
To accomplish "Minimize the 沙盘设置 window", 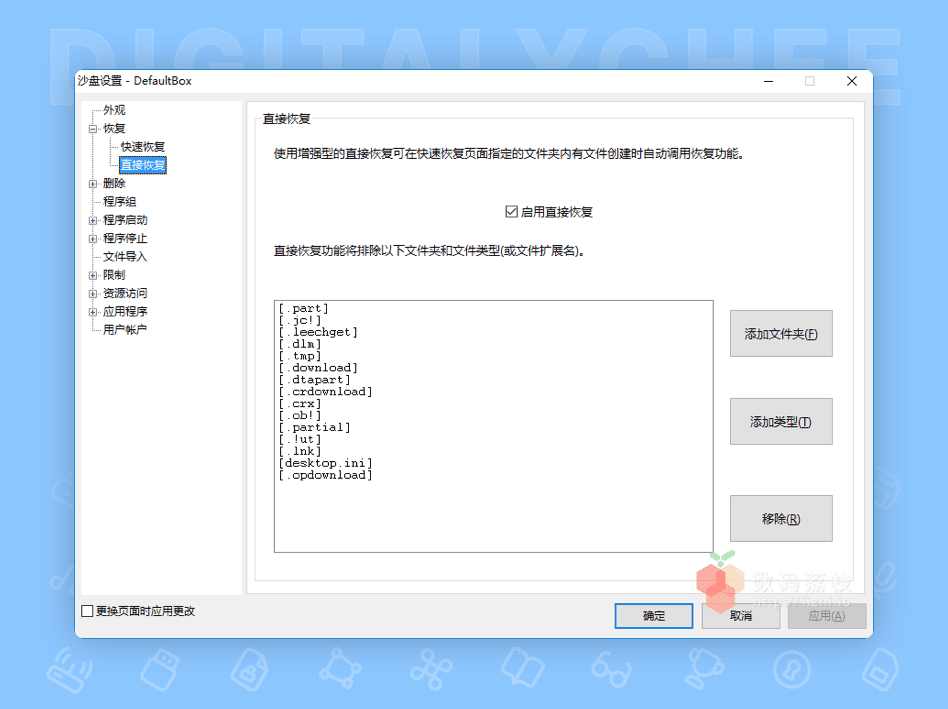I will [x=768, y=81].
